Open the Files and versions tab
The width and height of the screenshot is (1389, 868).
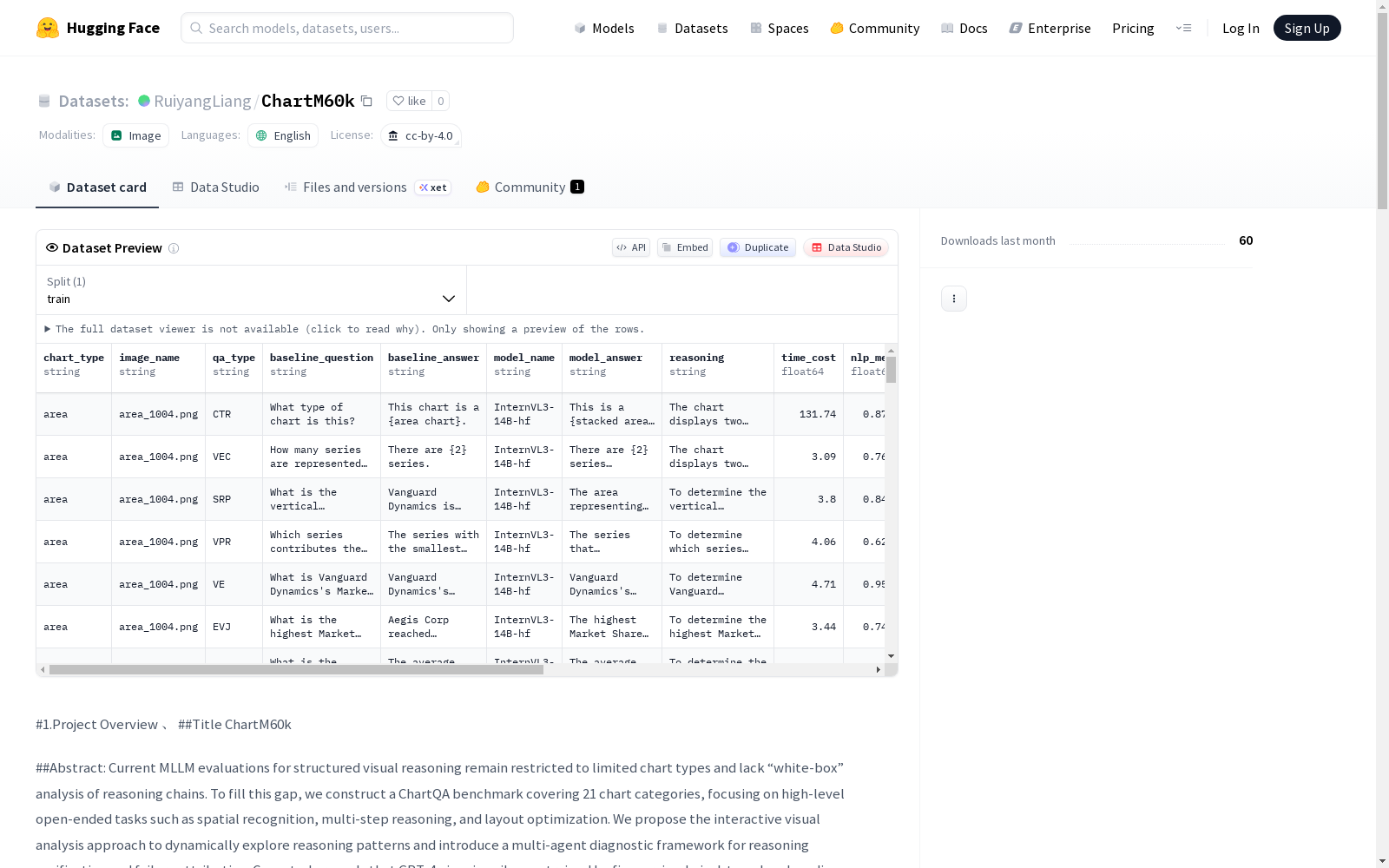click(368, 187)
